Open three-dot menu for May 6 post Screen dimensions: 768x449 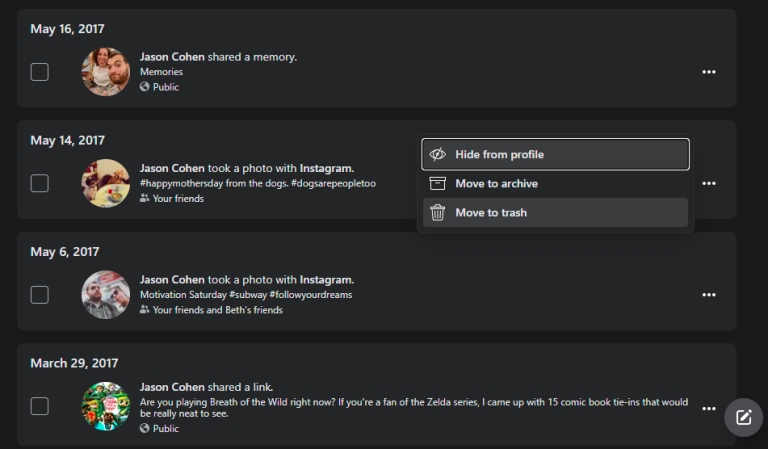pyautogui.click(x=709, y=295)
